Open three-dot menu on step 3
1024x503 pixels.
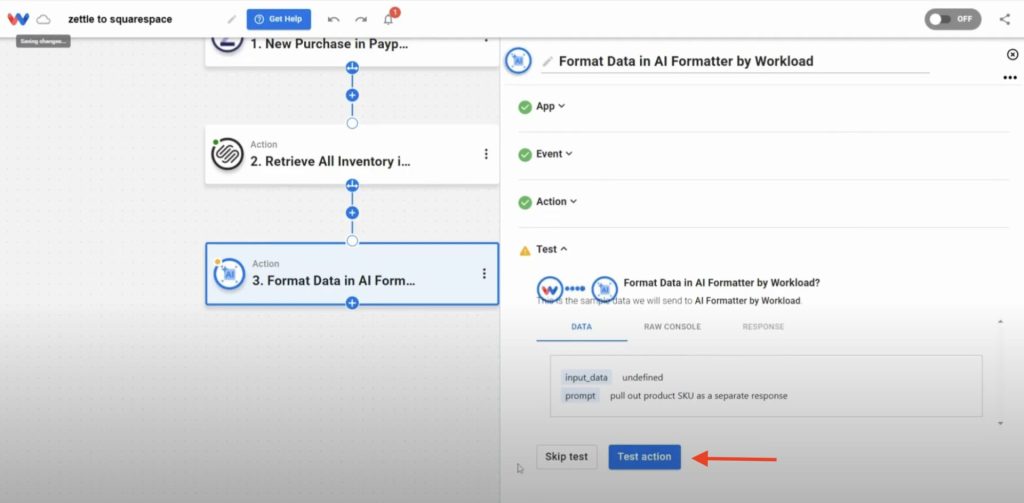[x=484, y=274]
